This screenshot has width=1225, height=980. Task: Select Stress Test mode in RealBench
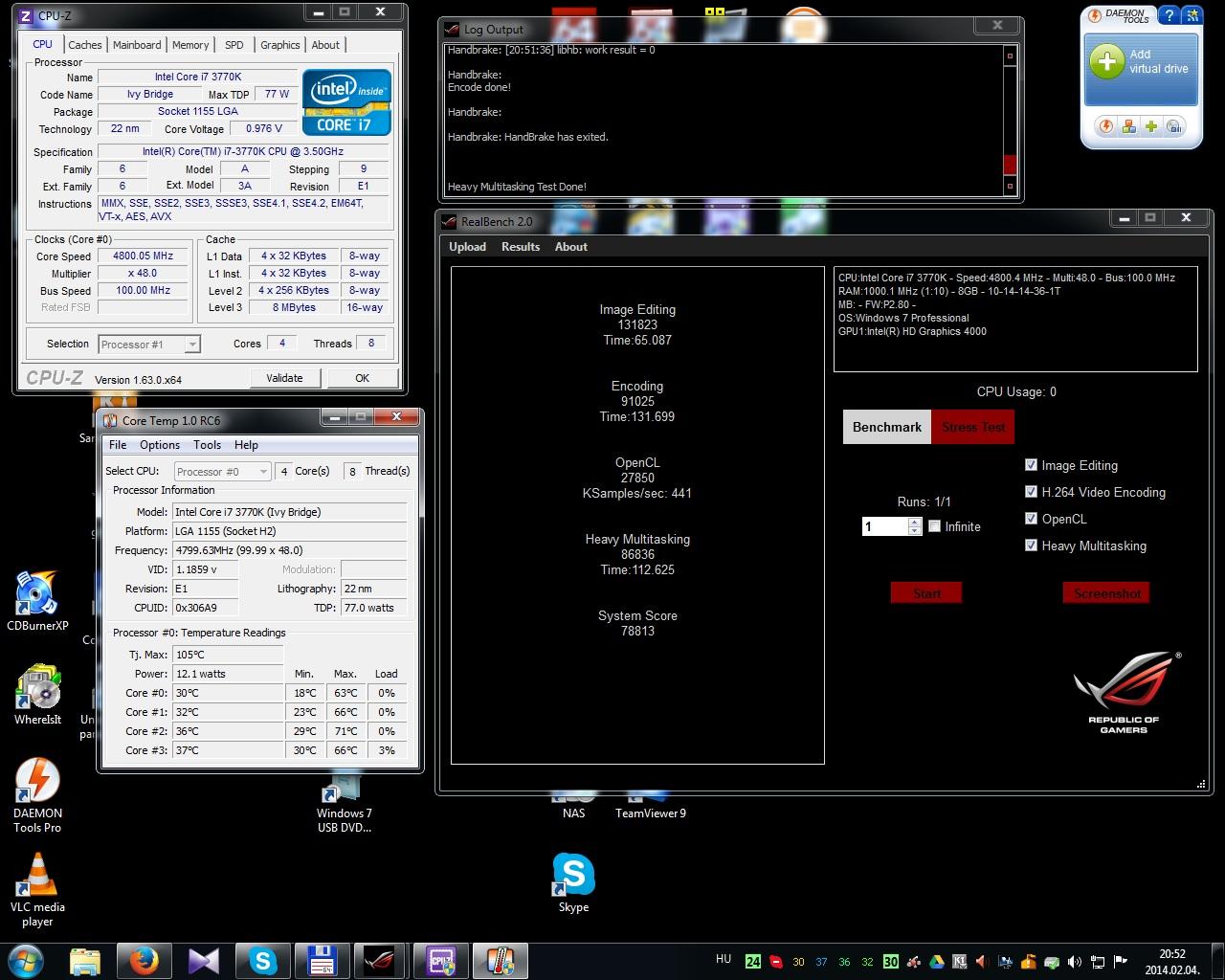pyautogui.click(x=973, y=427)
